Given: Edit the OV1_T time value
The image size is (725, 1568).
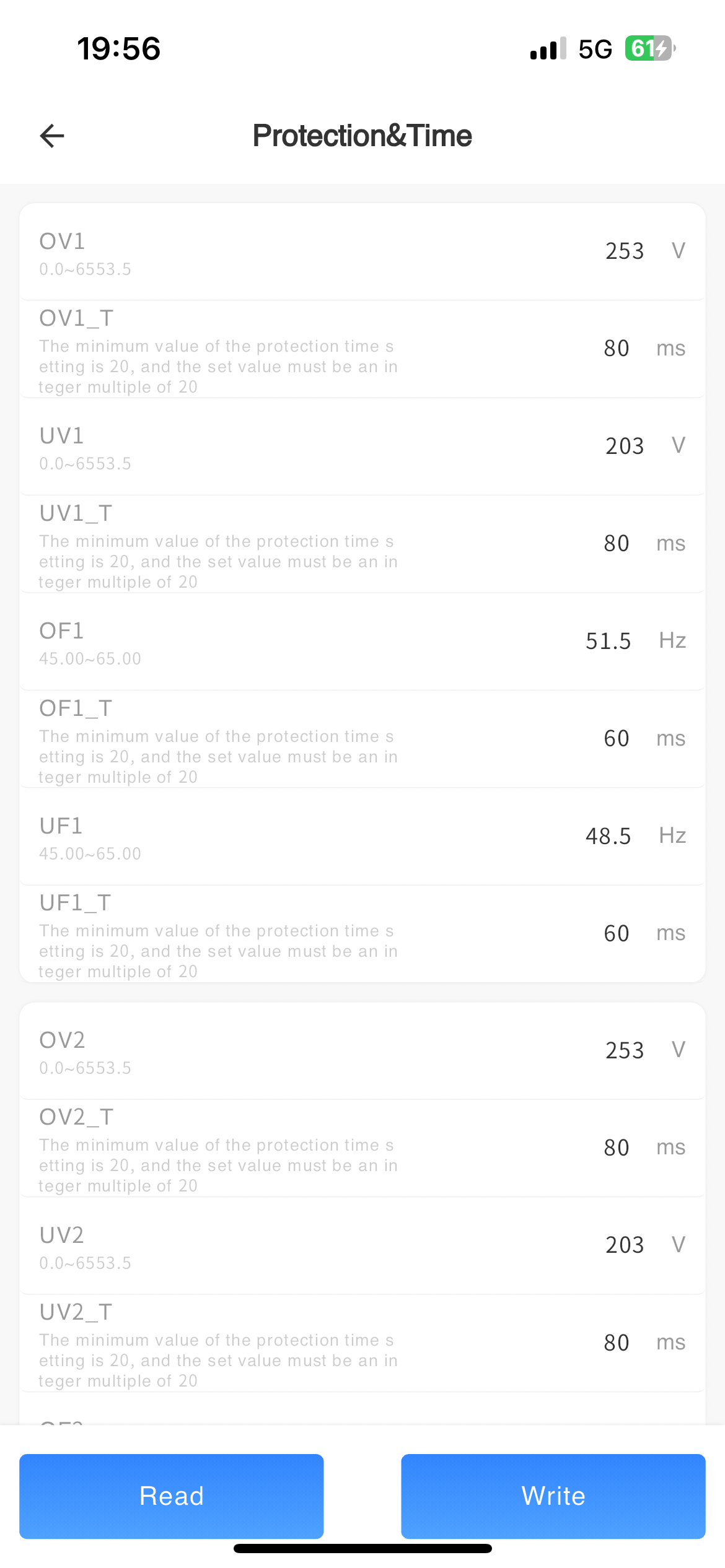Looking at the screenshot, I should 616,349.
